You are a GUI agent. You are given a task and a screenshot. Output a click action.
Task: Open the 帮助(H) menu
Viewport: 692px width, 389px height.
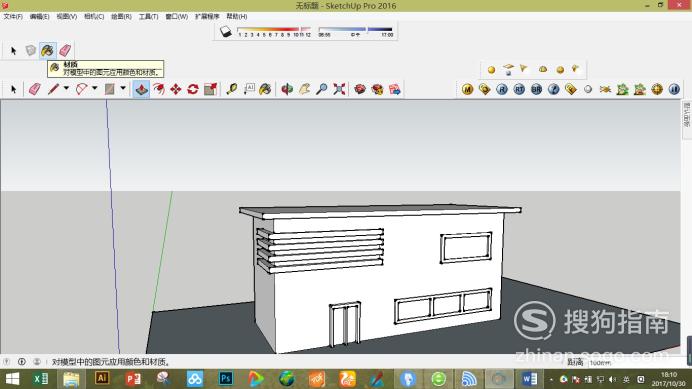click(x=237, y=16)
